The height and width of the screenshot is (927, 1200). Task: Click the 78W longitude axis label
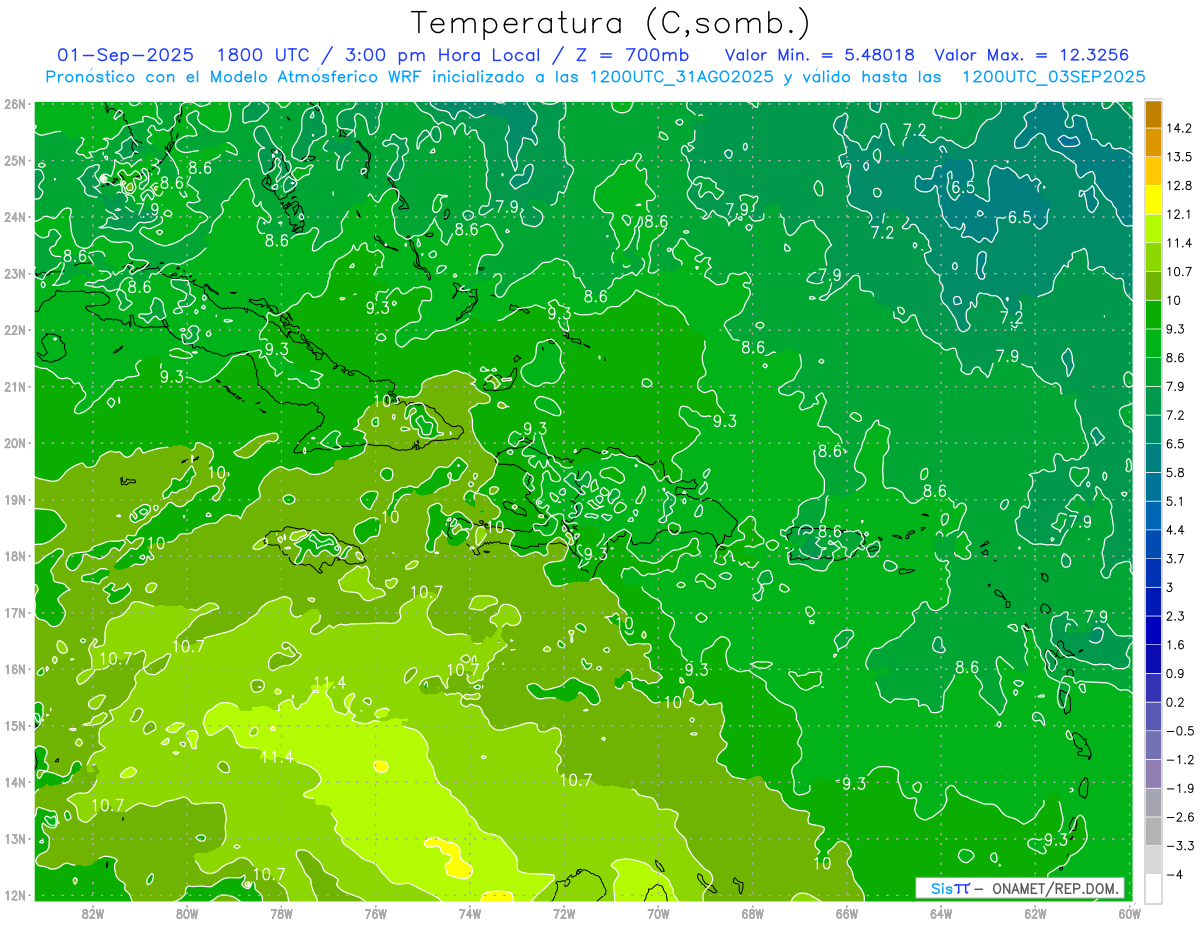coord(281,913)
